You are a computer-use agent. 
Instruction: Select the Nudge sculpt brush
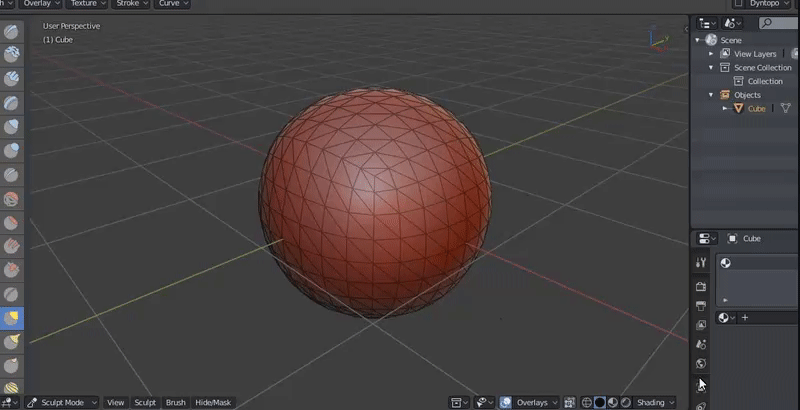point(11,388)
